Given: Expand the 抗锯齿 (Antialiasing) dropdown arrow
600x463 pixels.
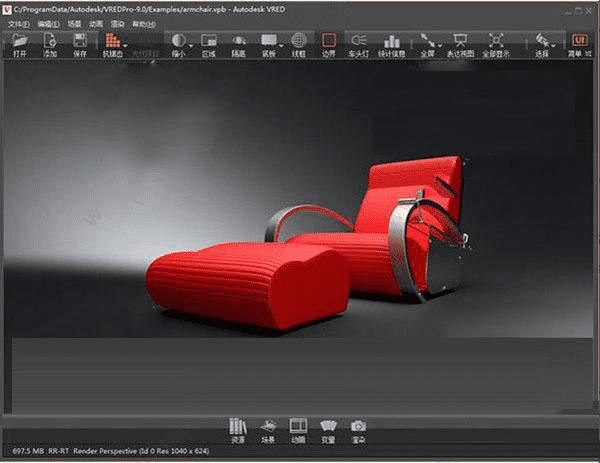Looking at the screenshot, I should [125, 45].
